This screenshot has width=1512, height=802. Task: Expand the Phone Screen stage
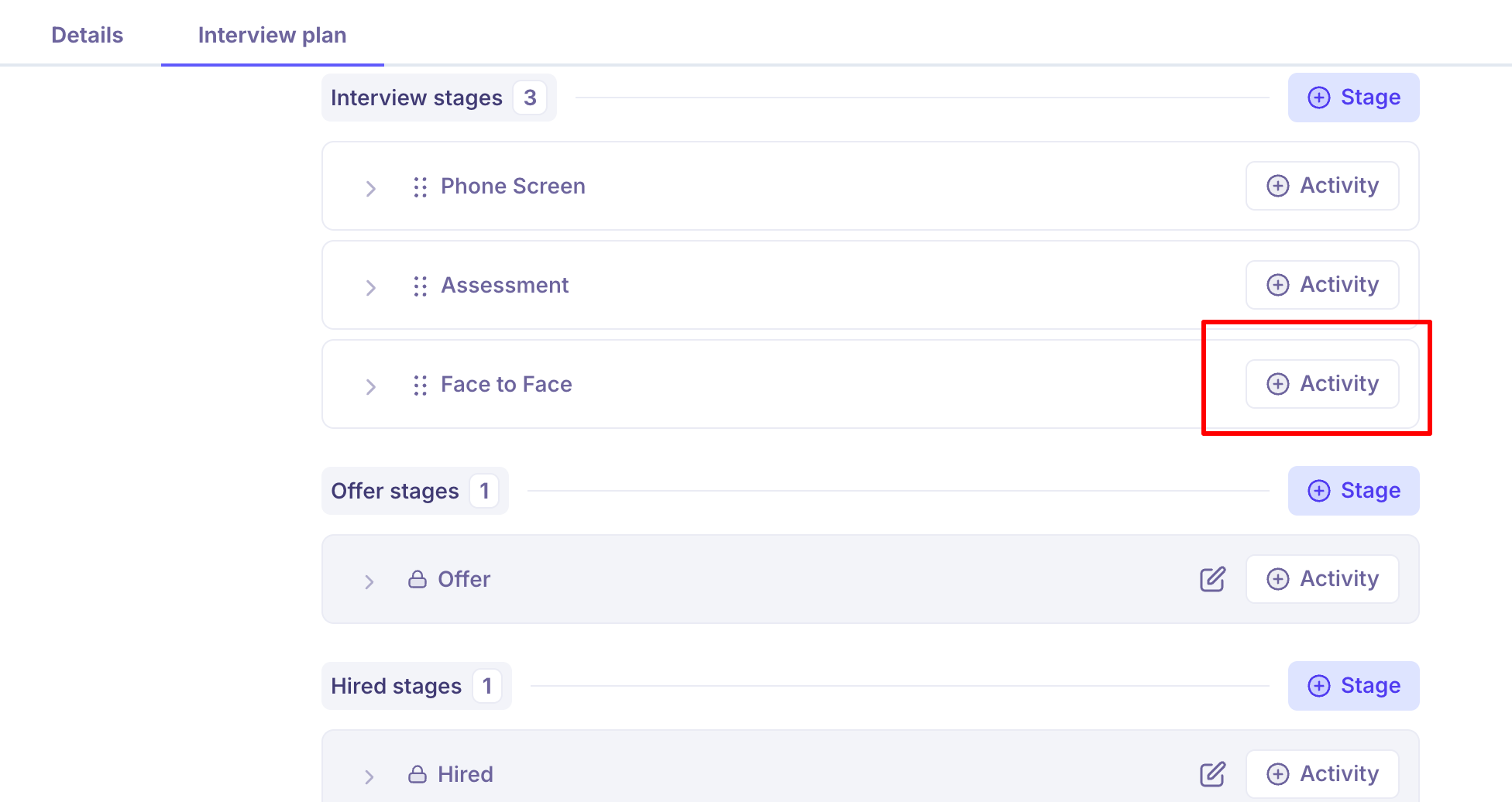click(370, 188)
